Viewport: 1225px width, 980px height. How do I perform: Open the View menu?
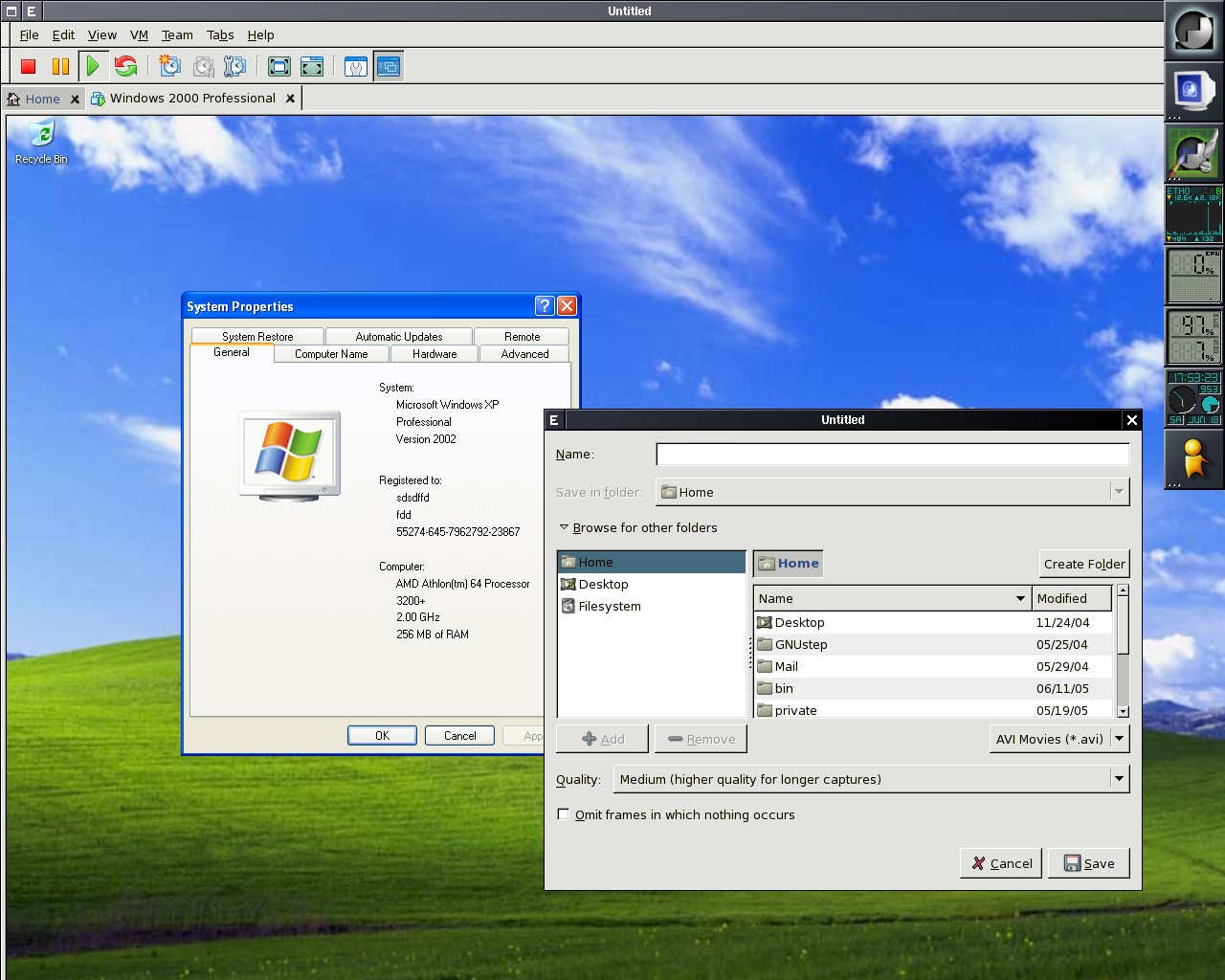(x=102, y=34)
